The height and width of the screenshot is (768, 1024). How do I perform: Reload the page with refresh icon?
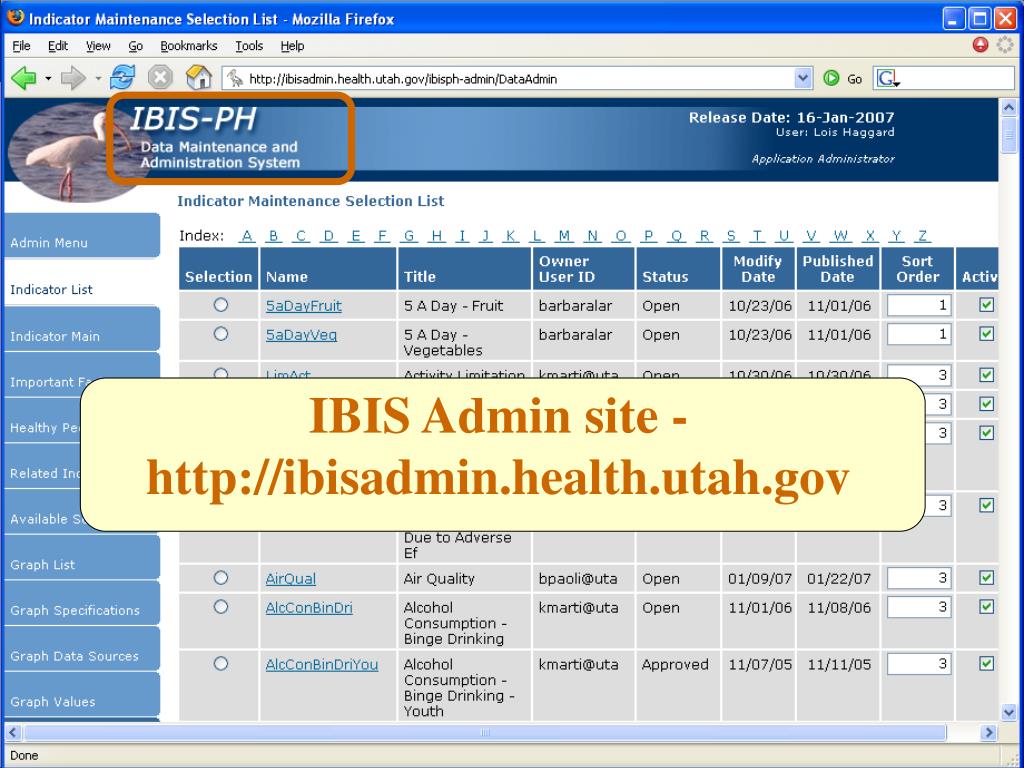point(122,78)
